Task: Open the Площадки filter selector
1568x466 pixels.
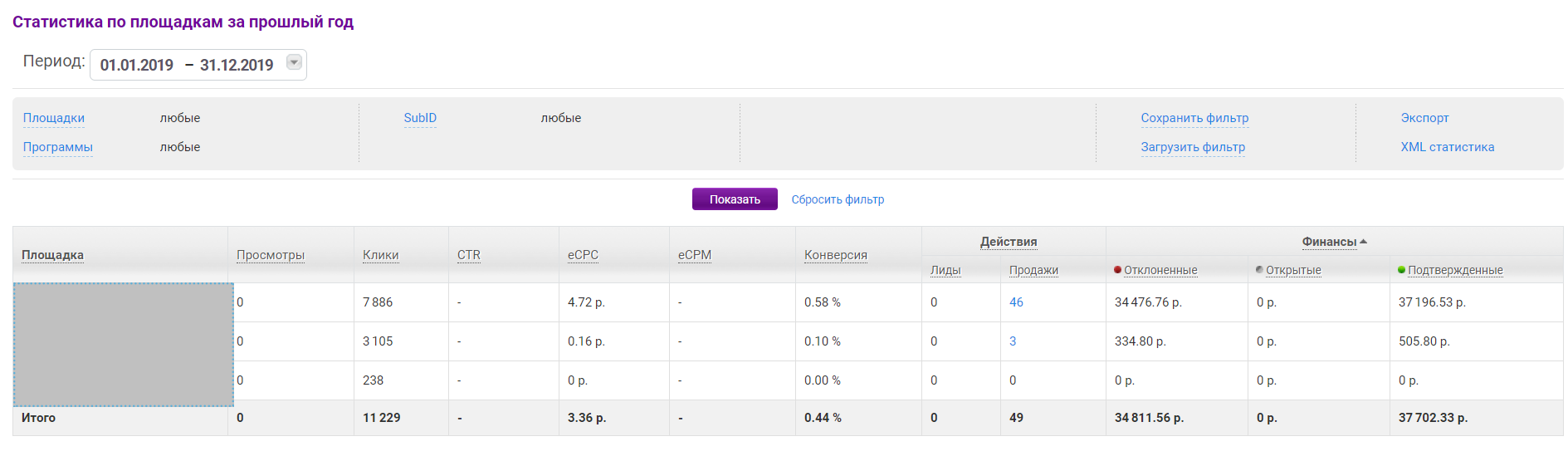Action: (x=54, y=118)
